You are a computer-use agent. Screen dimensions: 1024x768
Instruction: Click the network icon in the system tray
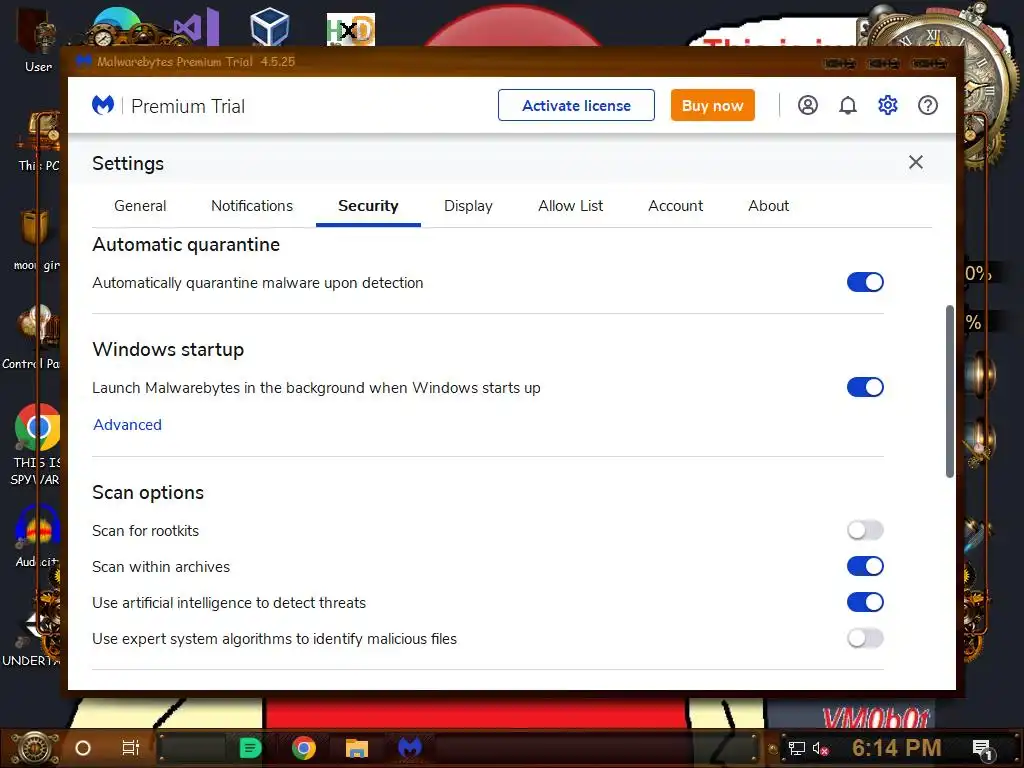[x=796, y=748]
